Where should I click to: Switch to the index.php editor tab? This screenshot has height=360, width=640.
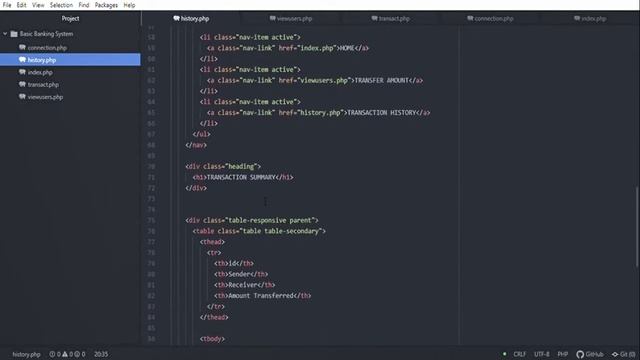pos(590,18)
